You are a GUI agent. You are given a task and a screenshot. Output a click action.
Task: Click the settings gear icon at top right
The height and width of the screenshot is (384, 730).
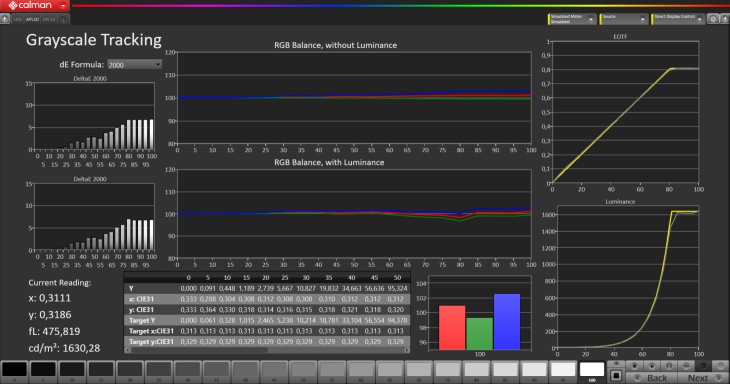(713, 19)
